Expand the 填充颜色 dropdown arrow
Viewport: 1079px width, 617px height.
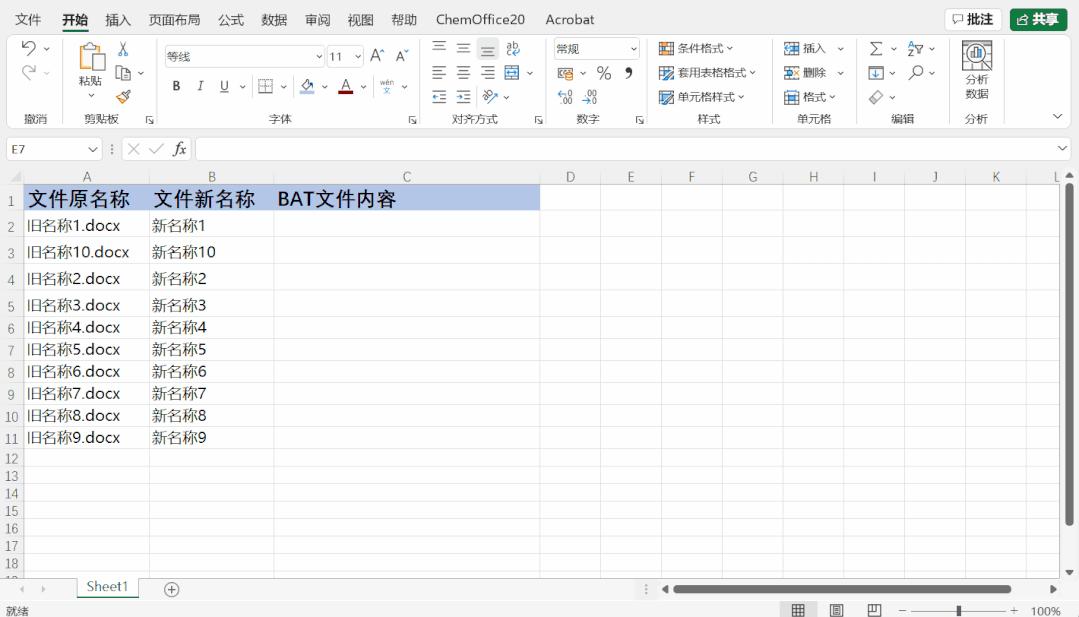(323, 86)
